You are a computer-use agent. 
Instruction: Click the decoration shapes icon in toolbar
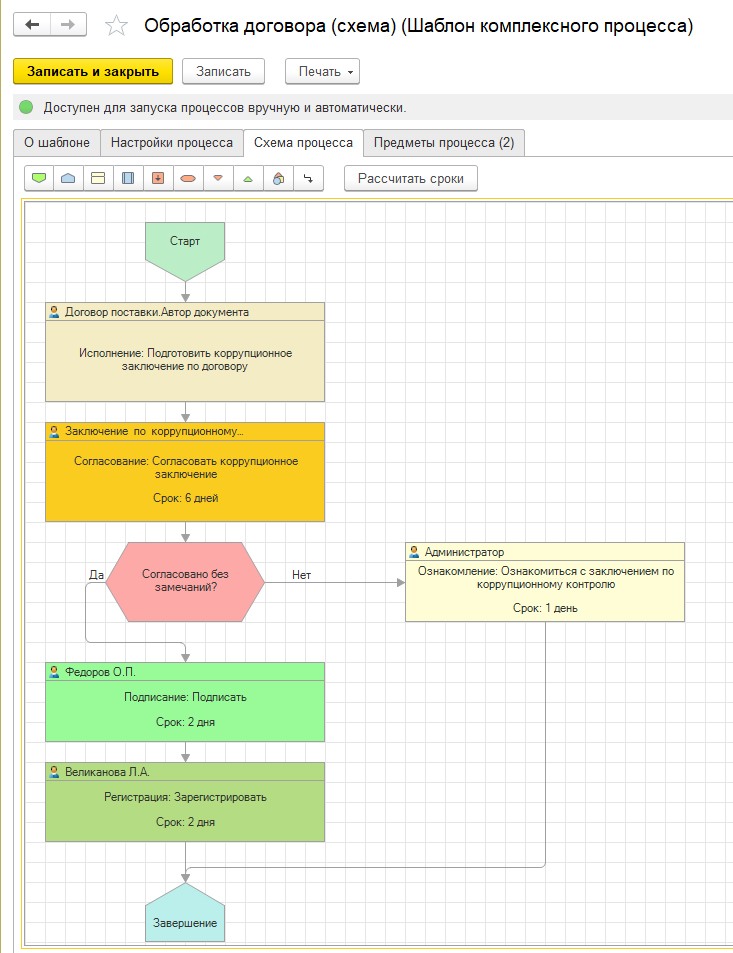pos(279,178)
